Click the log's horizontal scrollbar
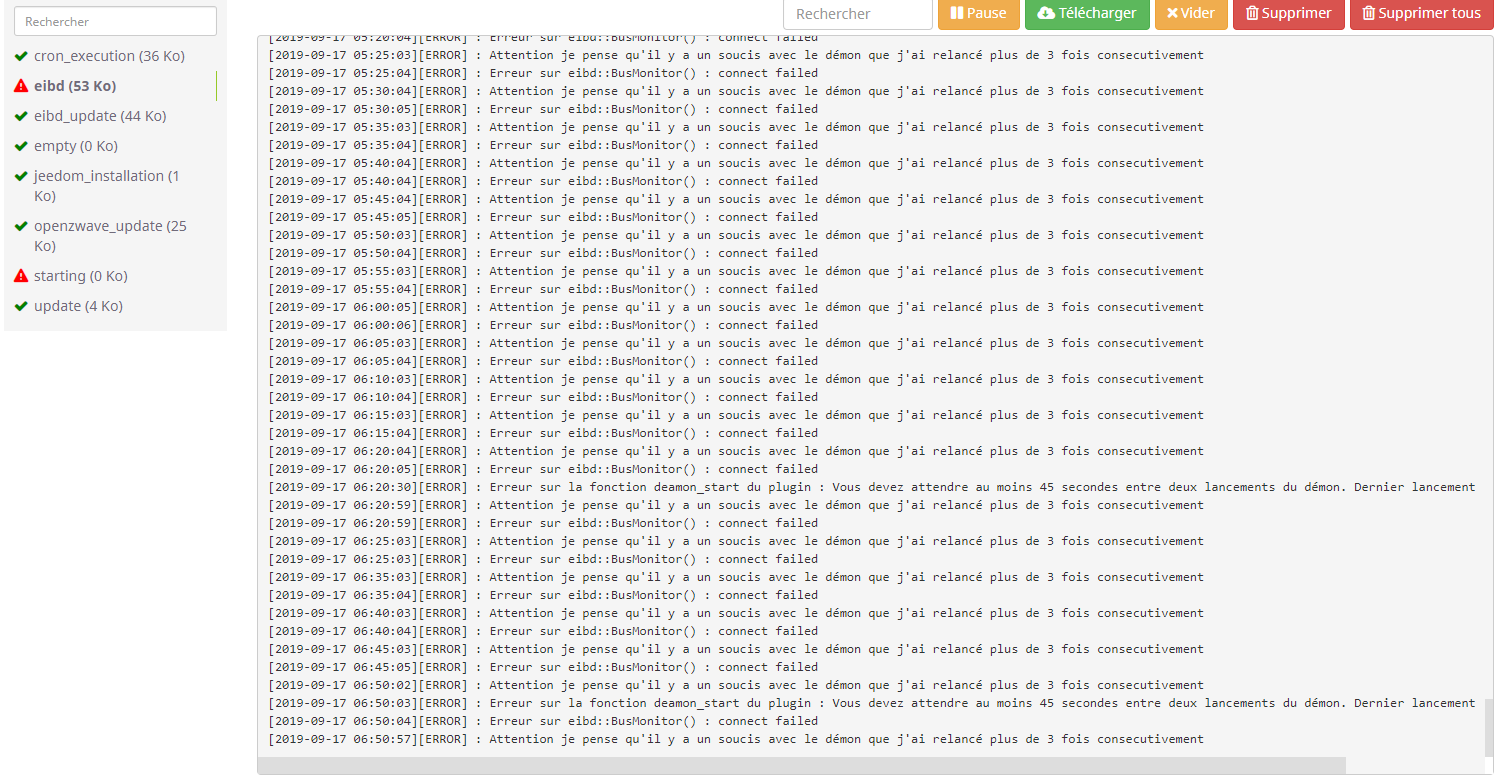Image resolution: width=1506 pixels, height=780 pixels. pos(802,766)
